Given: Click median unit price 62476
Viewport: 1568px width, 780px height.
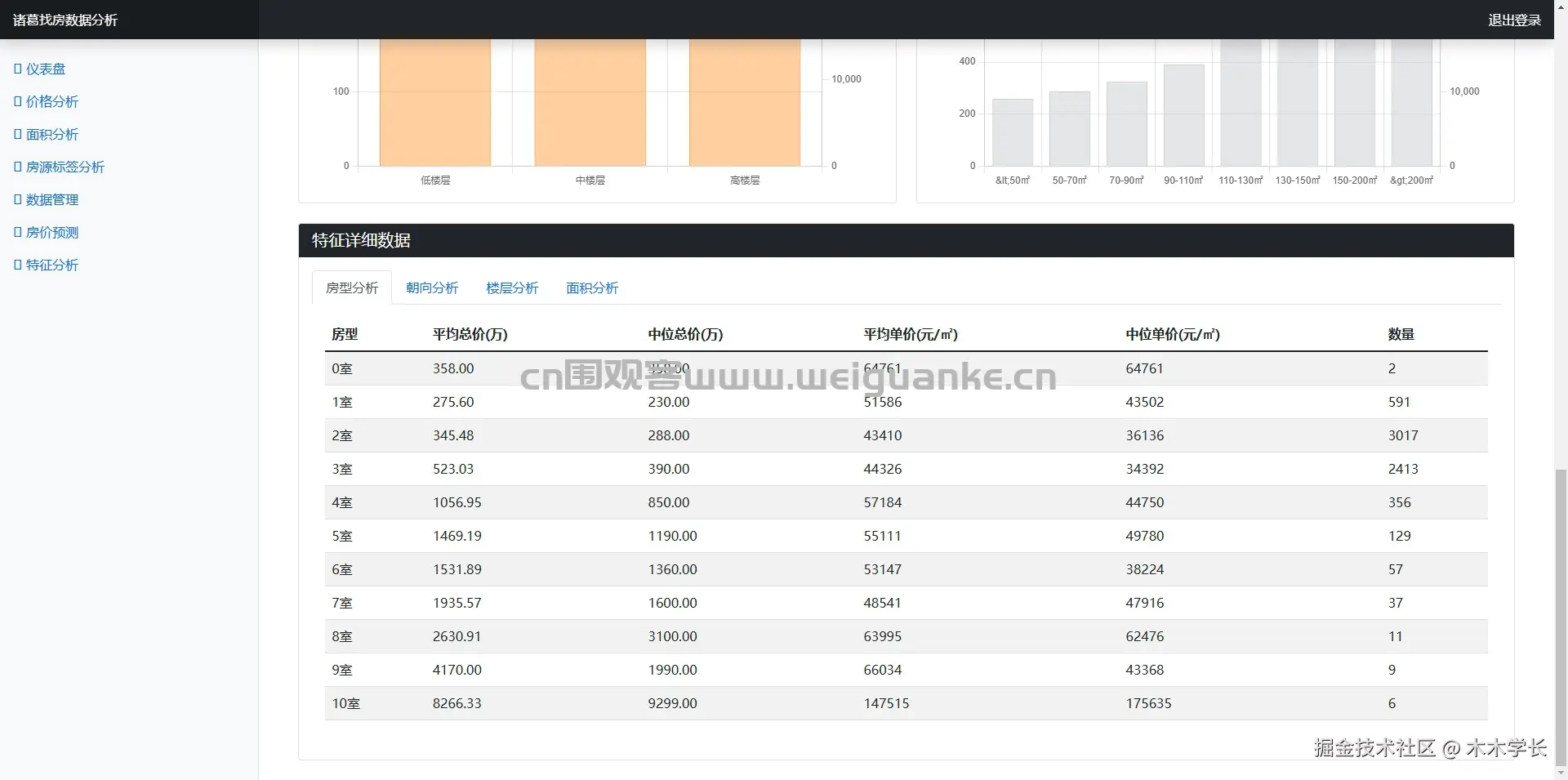Looking at the screenshot, I should [1145, 636].
